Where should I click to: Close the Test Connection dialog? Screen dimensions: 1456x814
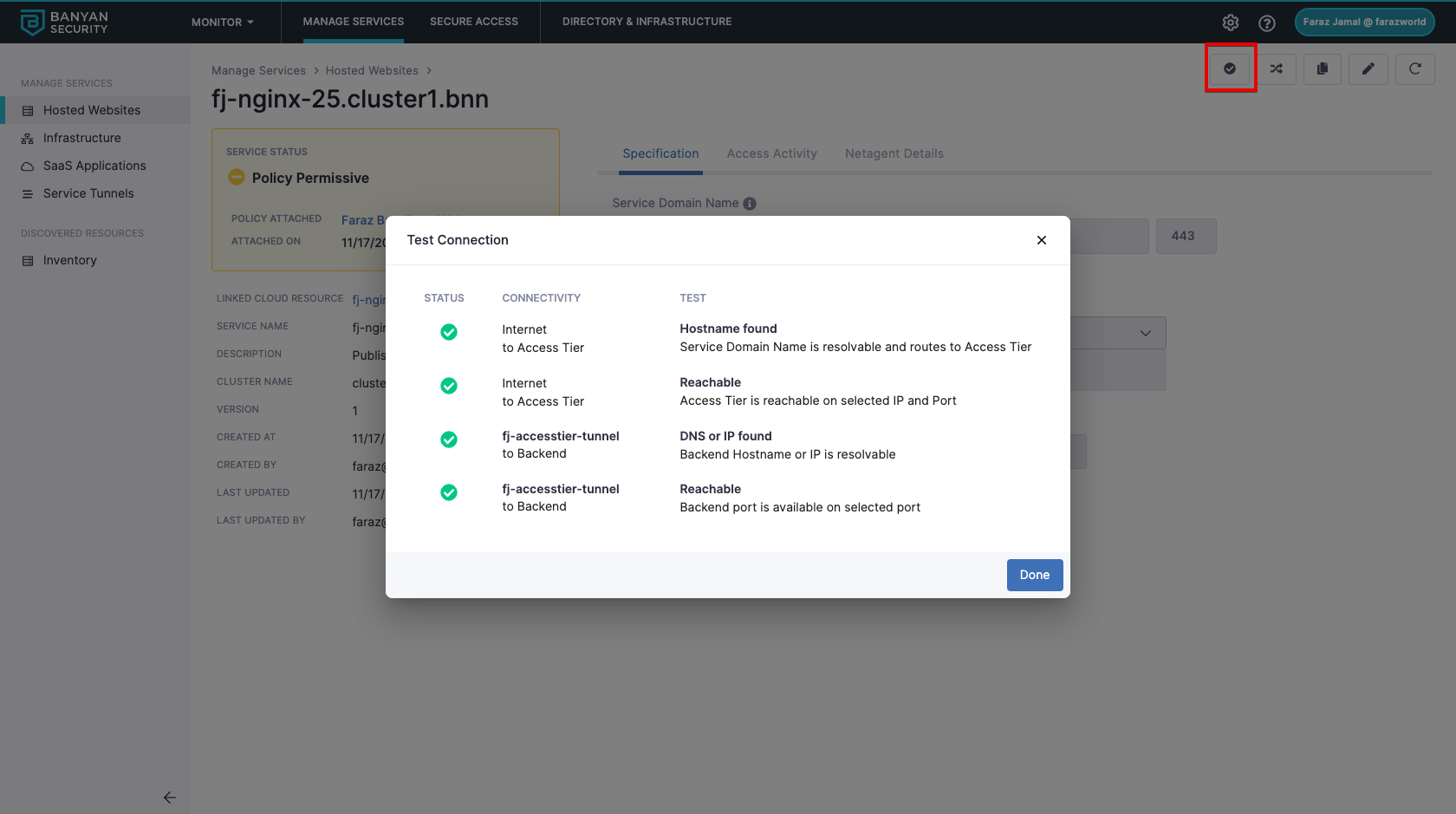tap(1042, 240)
